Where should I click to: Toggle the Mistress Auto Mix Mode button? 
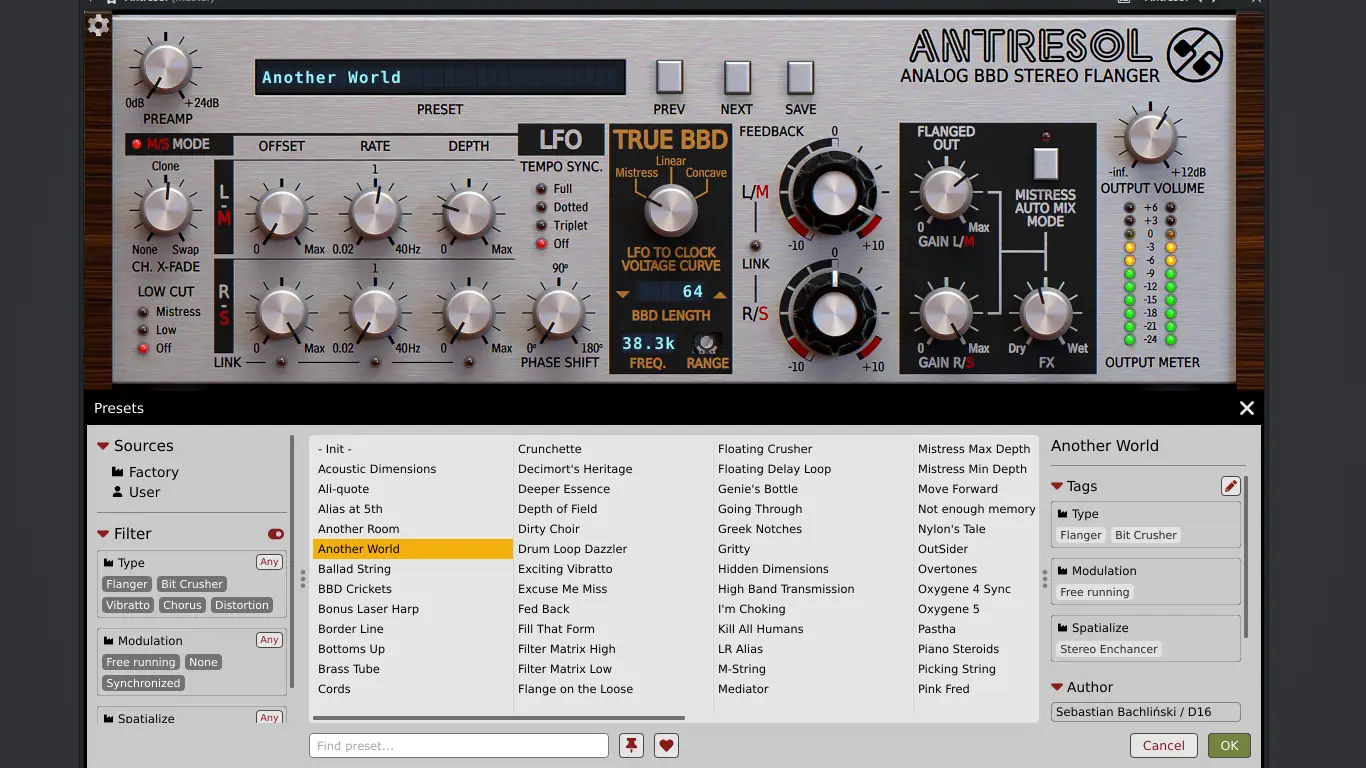click(x=1045, y=162)
